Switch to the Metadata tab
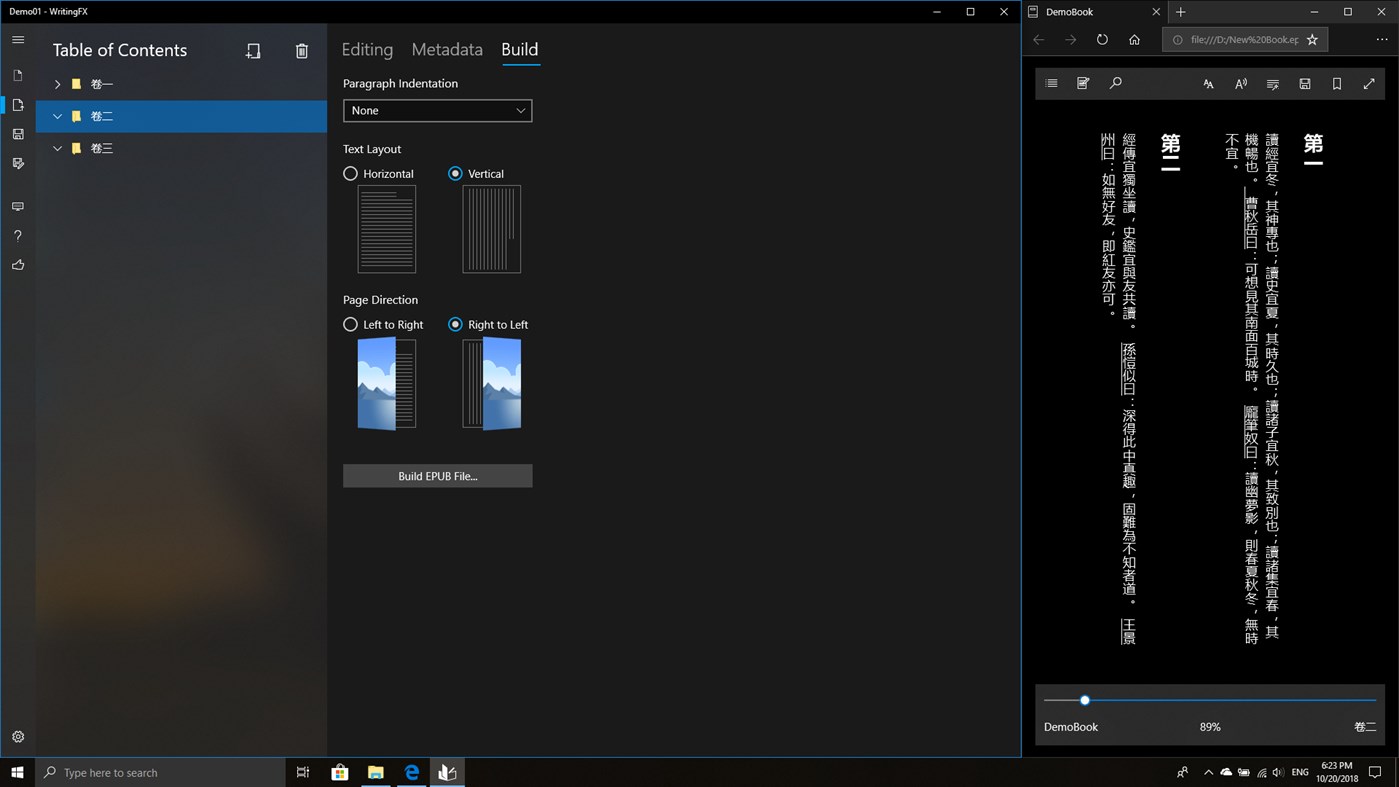The image size is (1399, 787). pos(447,49)
